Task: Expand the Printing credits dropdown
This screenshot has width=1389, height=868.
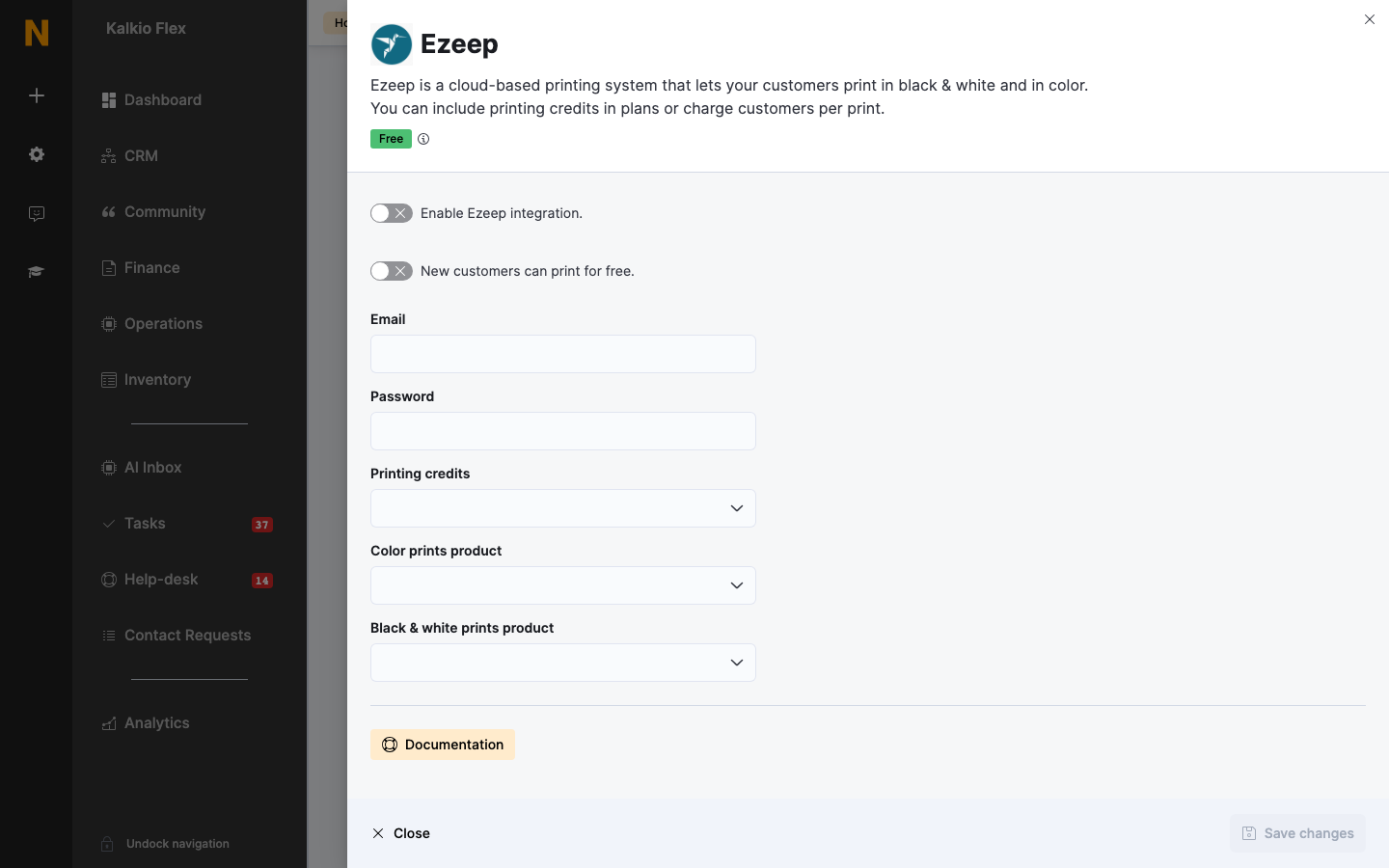Action: click(x=563, y=508)
